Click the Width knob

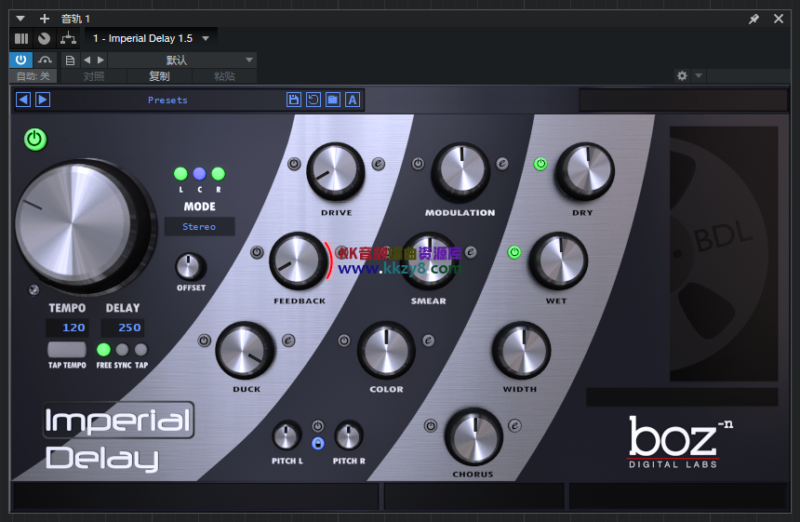pyautogui.click(x=521, y=350)
